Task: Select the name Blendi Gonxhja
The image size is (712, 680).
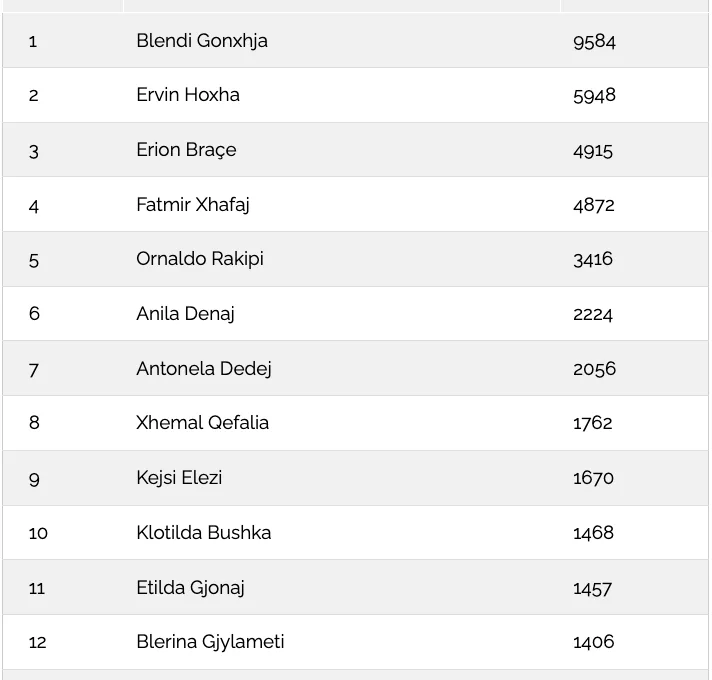Action: (202, 41)
